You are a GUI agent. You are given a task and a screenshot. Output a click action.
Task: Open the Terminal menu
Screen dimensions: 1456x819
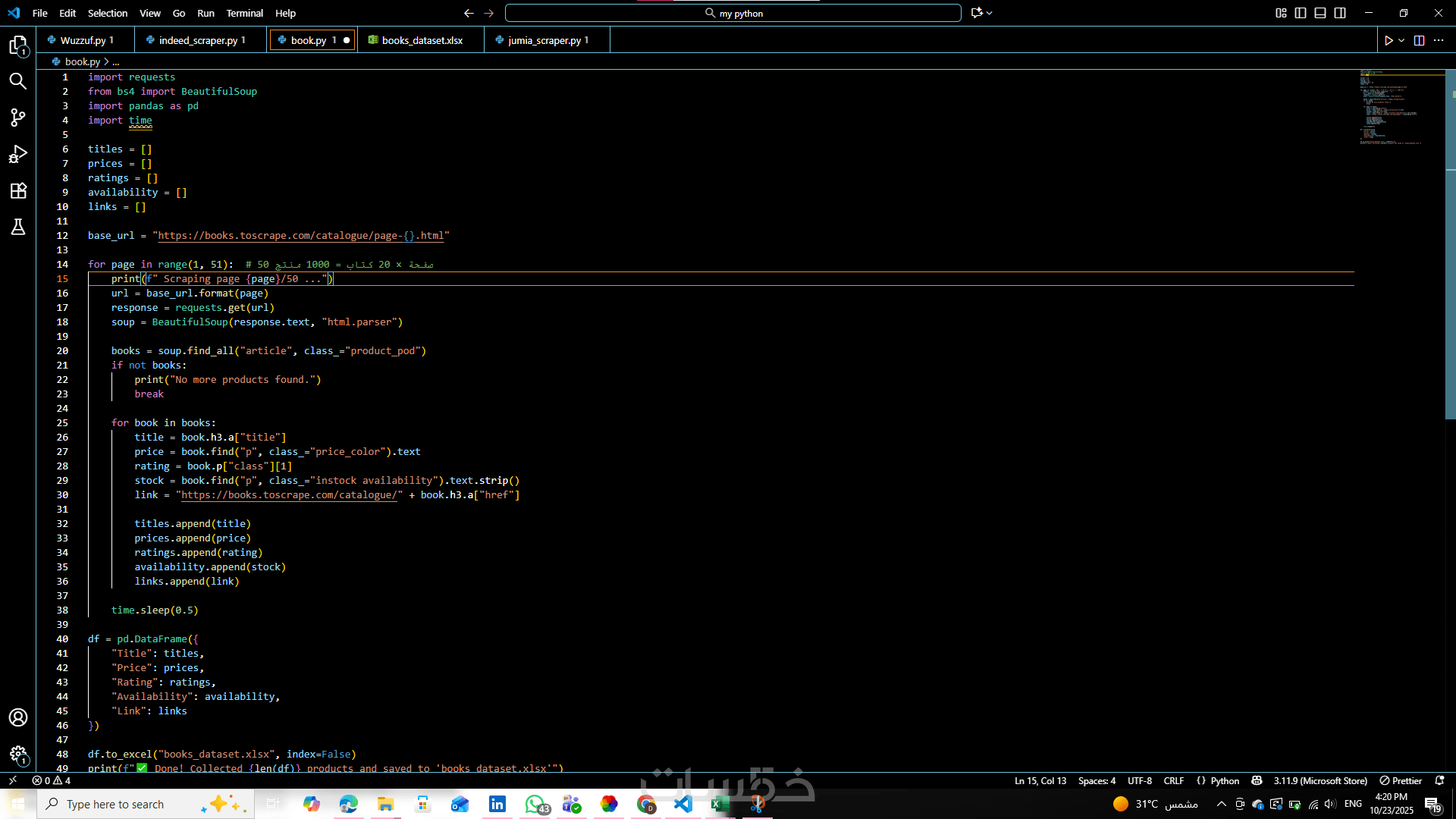[x=244, y=13]
